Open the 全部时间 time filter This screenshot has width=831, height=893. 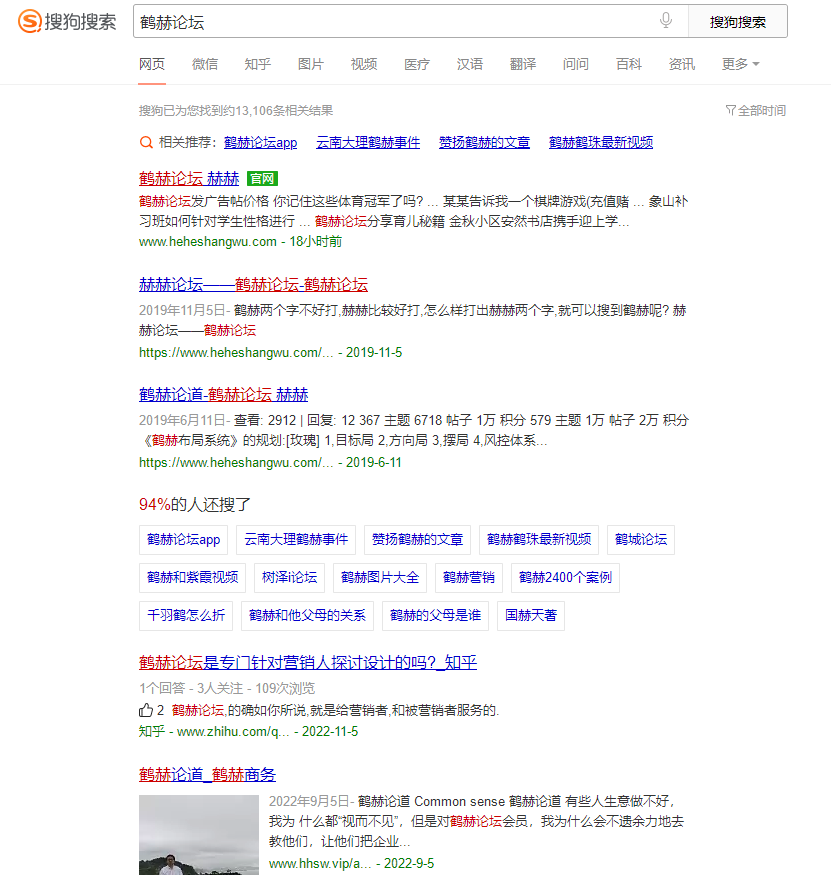click(x=755, y=111)
